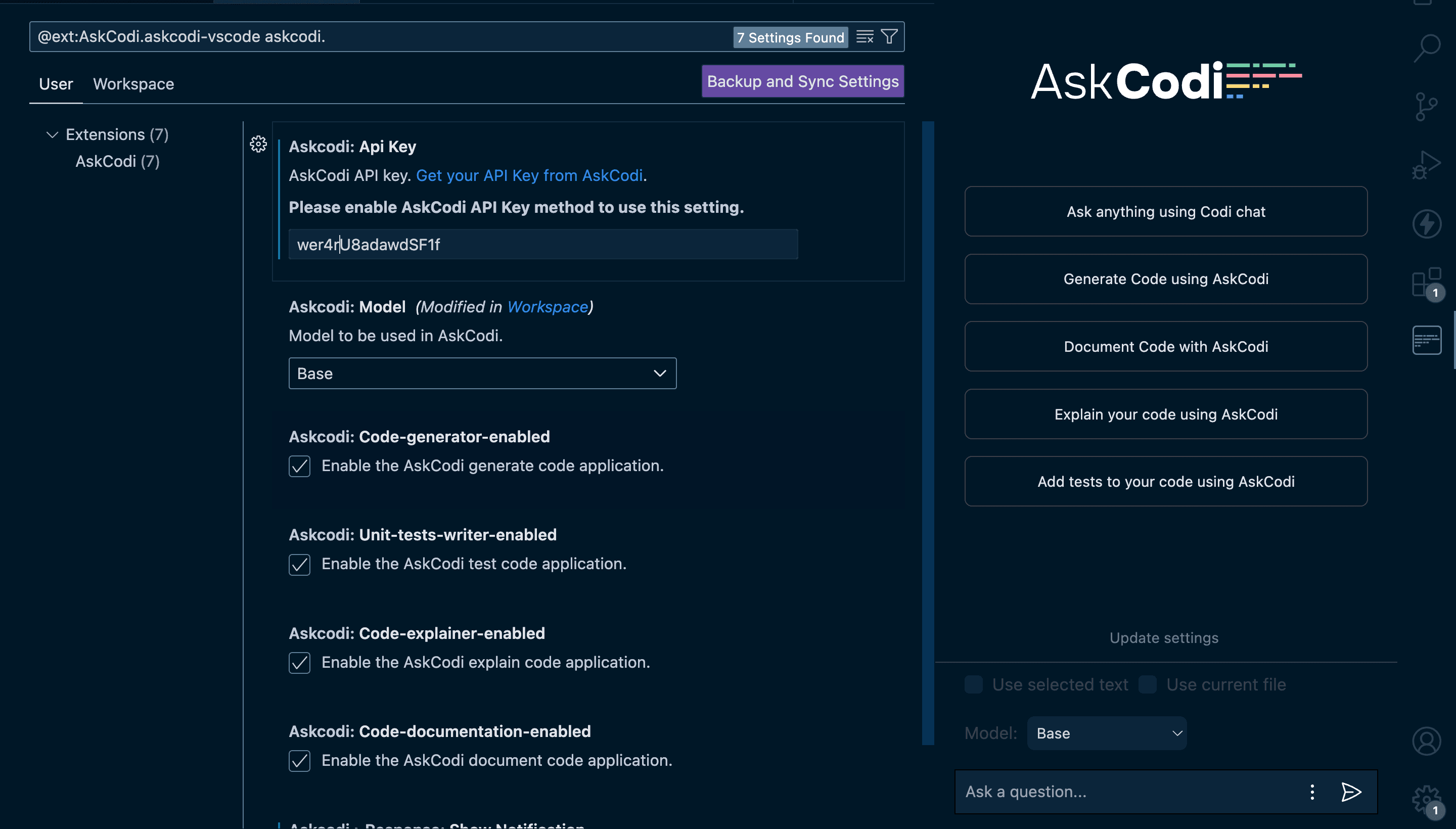Toggle Enable the AskCodi test code application
This screenshot has width=1456, height=829.
point(299,564)
